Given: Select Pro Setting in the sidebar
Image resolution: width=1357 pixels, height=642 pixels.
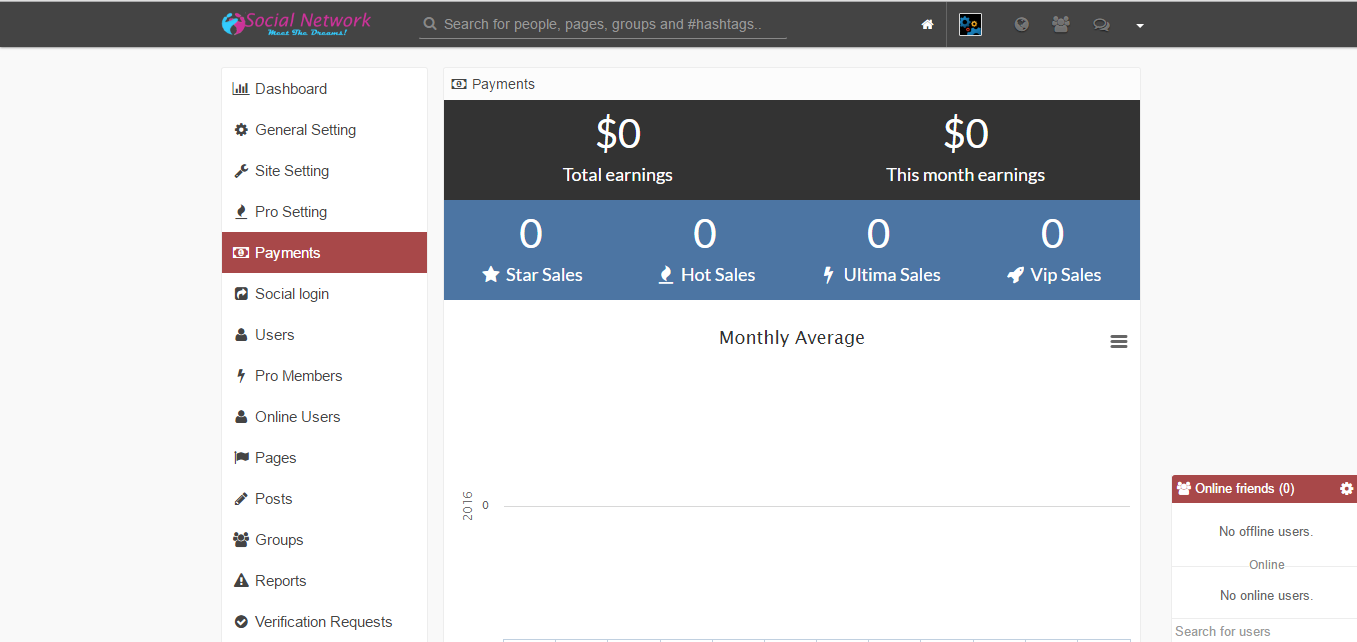Looking at the screenshot, I should tap(290, 212).
